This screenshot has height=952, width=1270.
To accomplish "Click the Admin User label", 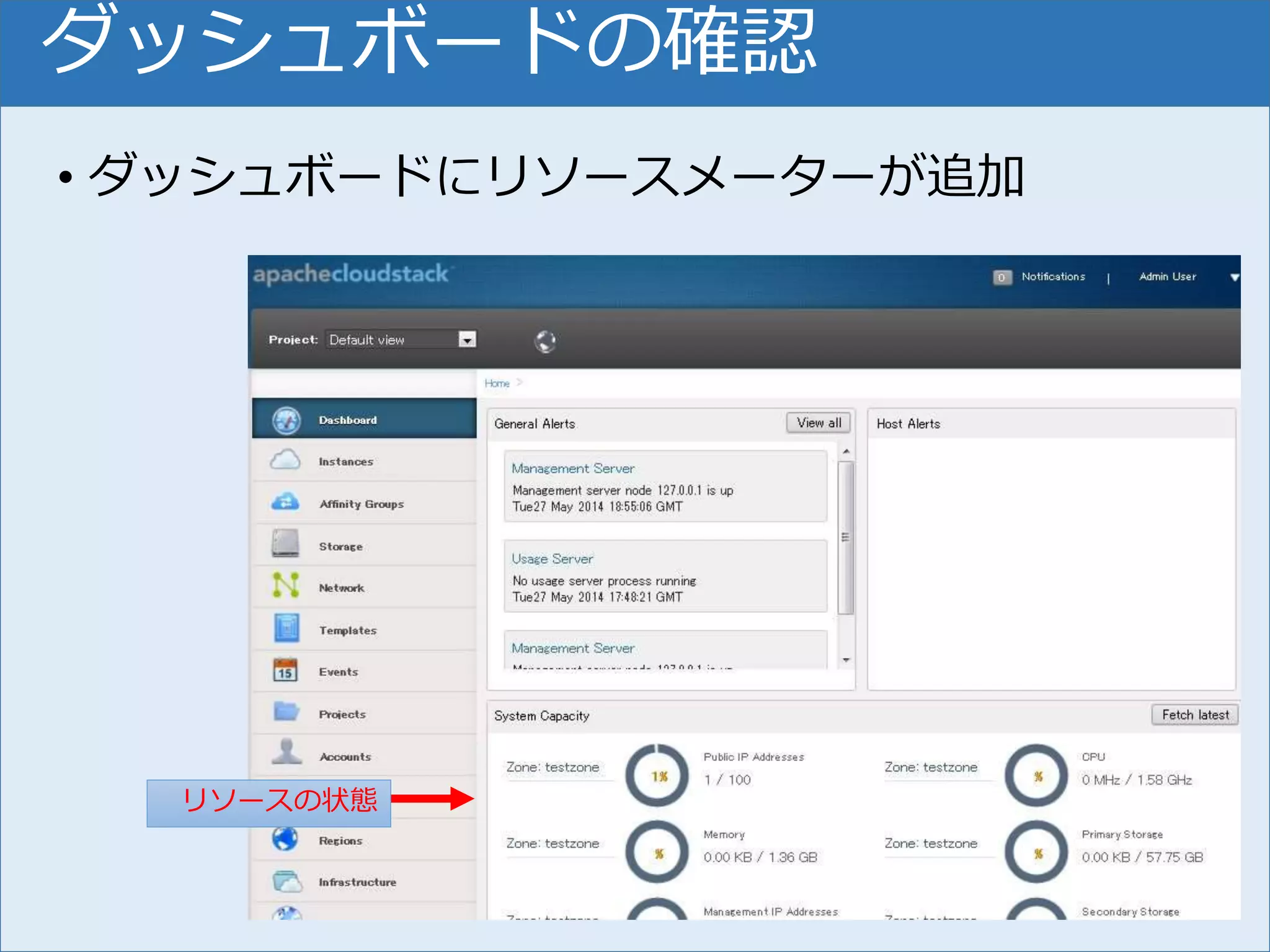I will pos(1167,276).
